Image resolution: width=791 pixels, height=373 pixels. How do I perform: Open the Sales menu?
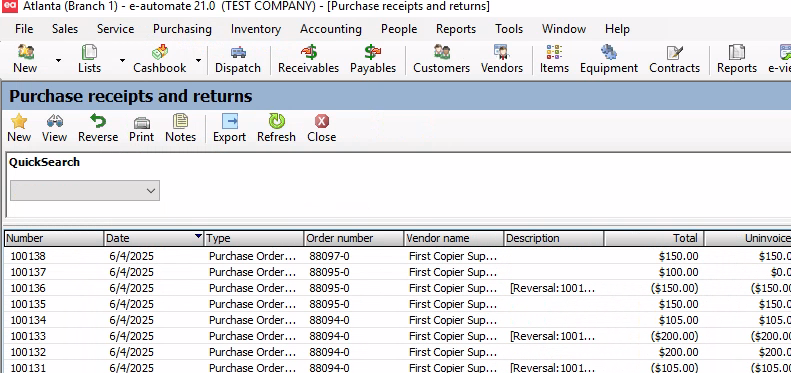coord(65,29)
